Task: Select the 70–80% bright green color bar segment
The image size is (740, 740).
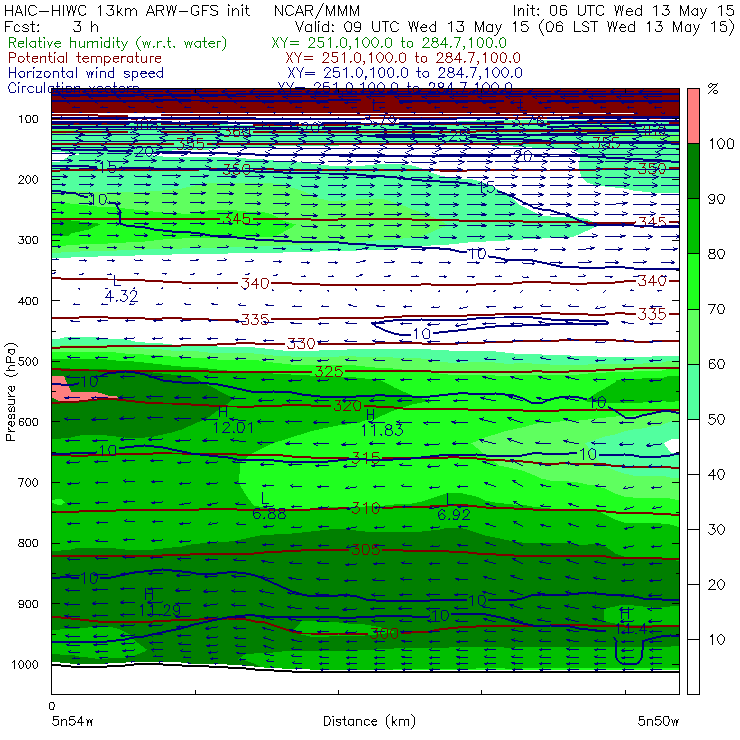Action: (693, 281)
